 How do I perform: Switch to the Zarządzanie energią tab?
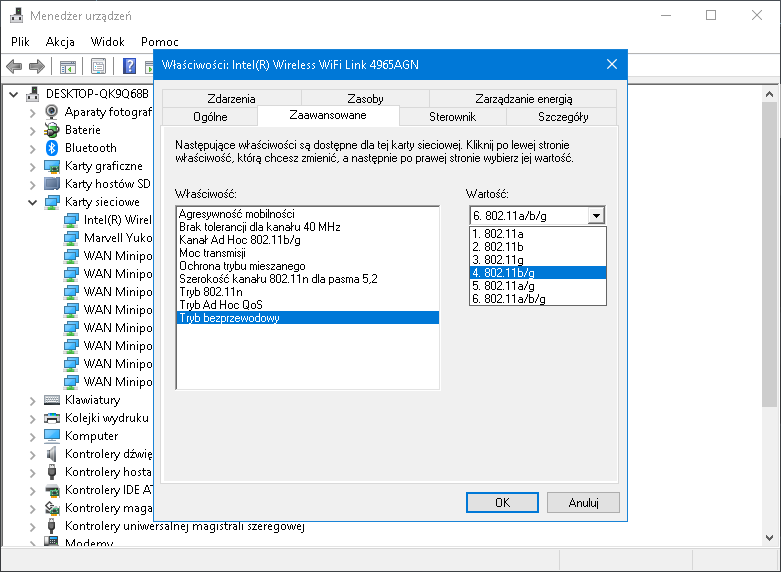[x=523, y=99]
